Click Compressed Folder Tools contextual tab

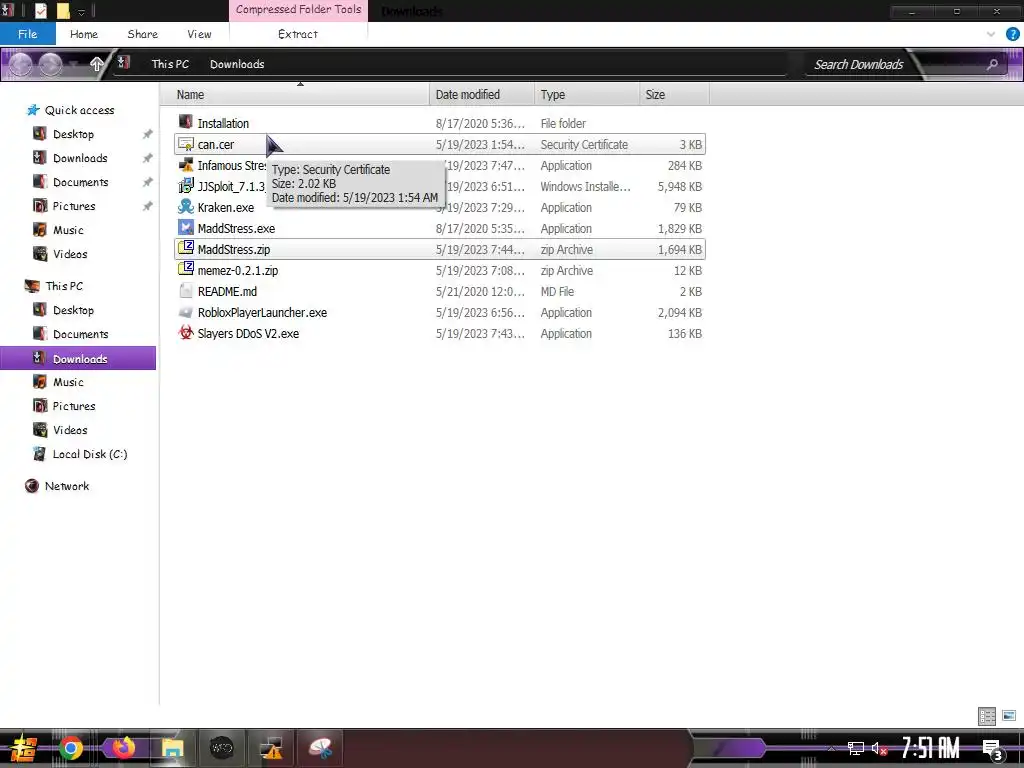pyautogui.click(x=298, y=10)
